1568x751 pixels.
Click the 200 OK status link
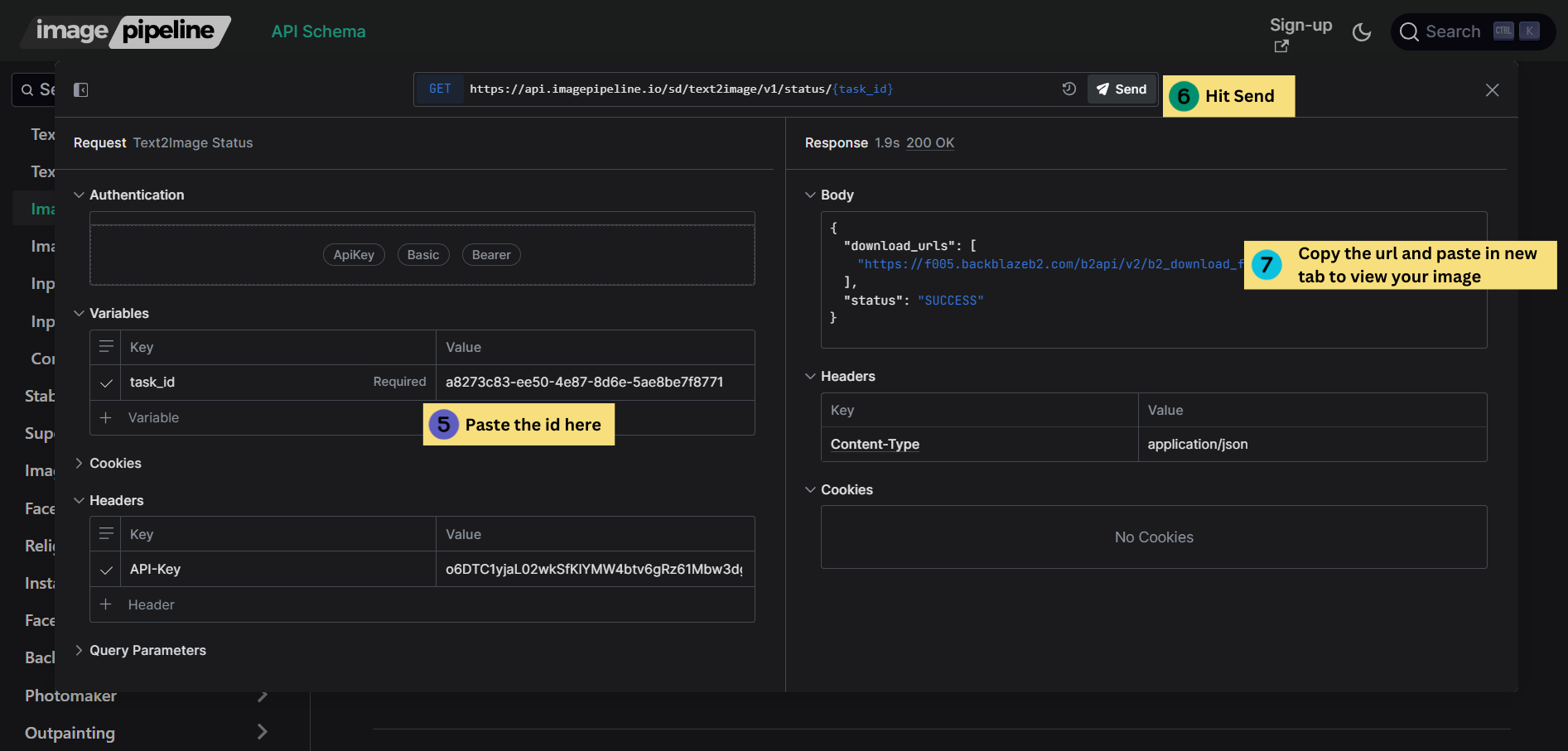coord(930,142)
